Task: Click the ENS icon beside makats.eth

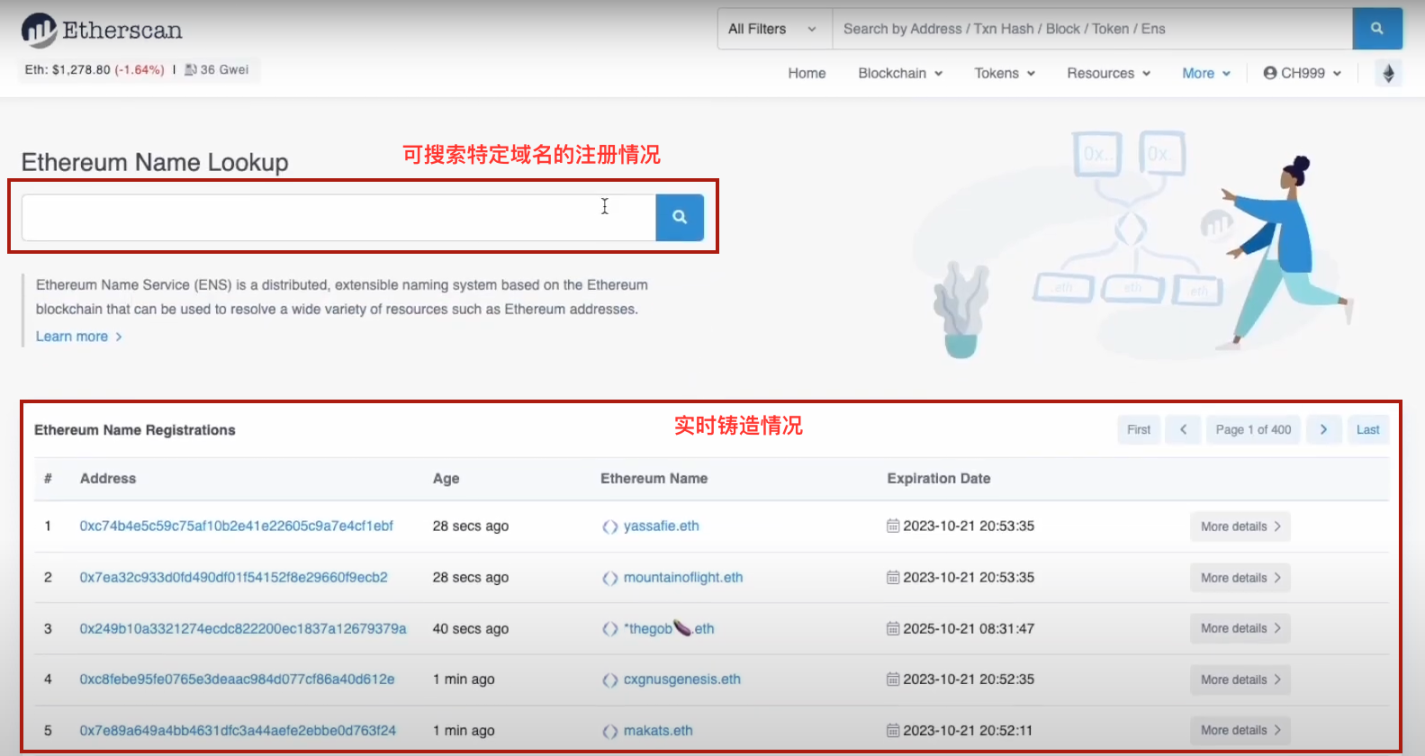Action: [610, 731]
